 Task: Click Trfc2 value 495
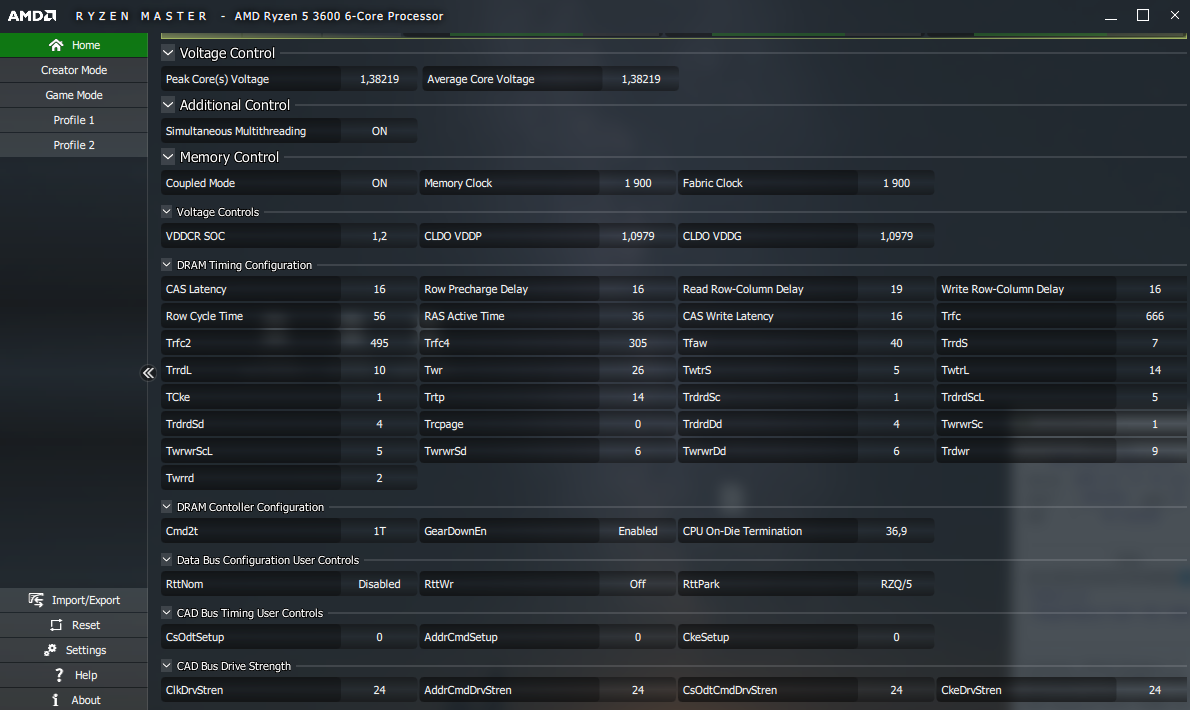click(x=379, y=343)
